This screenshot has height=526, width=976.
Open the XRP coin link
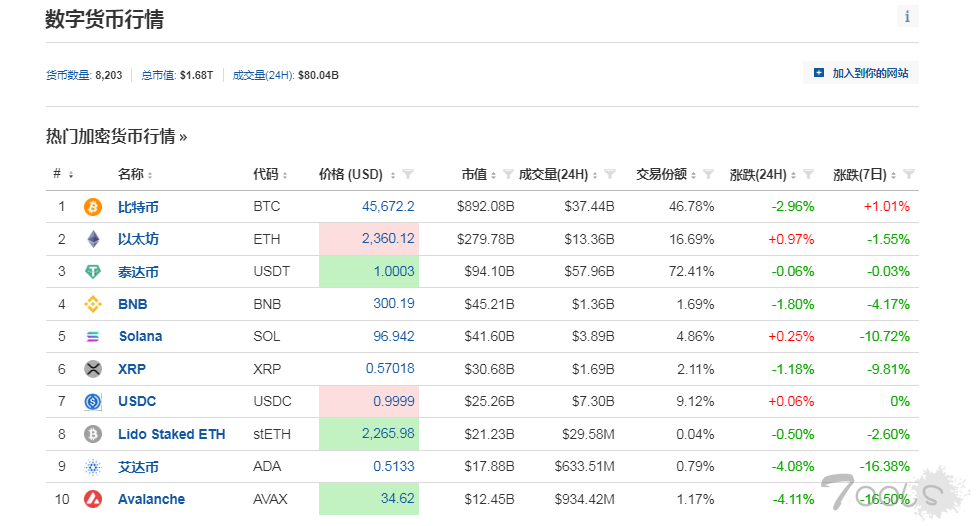132,369
